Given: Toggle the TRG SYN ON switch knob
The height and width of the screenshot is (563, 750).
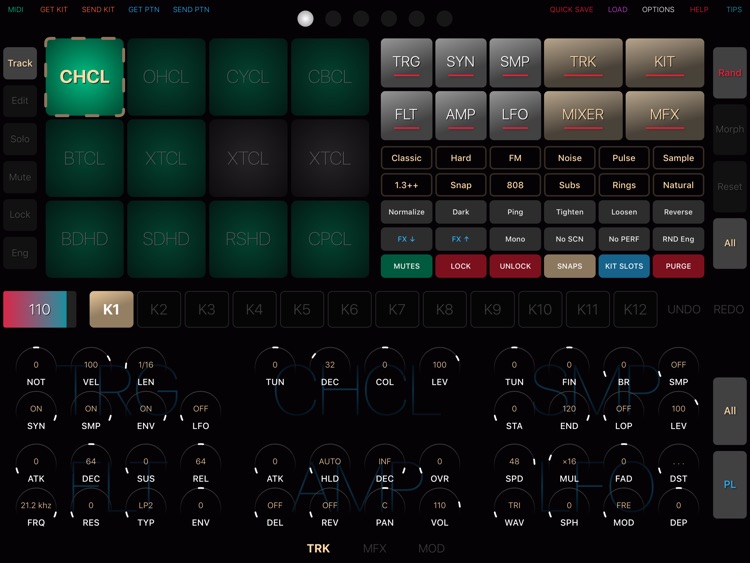Looking at the screenshot, I should tap(36, 413).
